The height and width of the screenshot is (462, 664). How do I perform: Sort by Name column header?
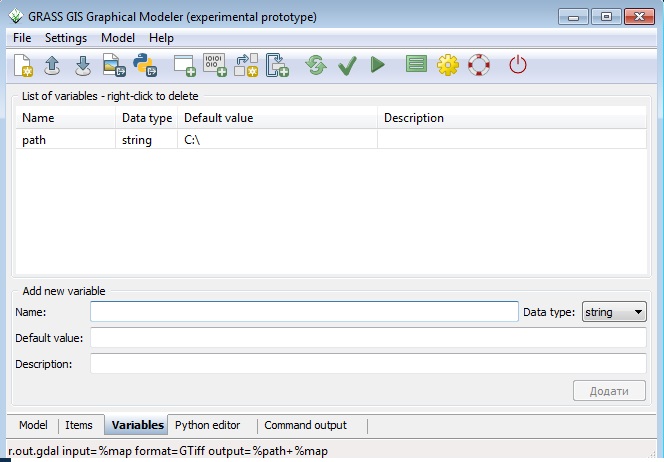click(66, 118)
